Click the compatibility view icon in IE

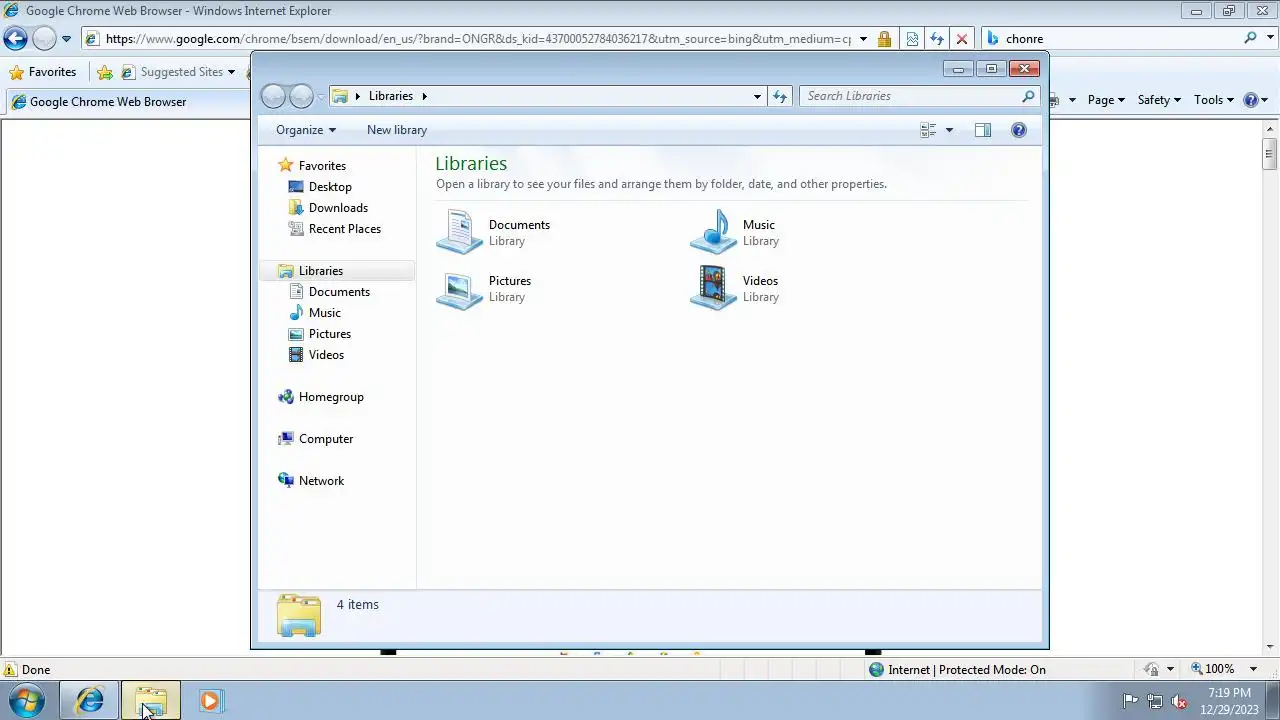pyautogui.click(x=912, y=39)
